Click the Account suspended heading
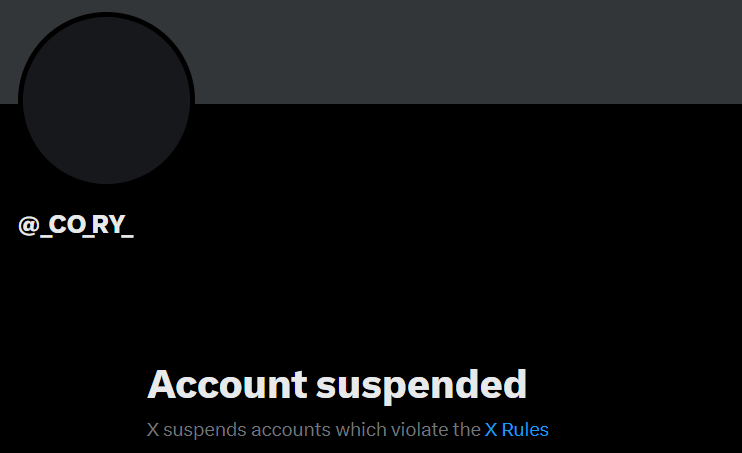 337,386
